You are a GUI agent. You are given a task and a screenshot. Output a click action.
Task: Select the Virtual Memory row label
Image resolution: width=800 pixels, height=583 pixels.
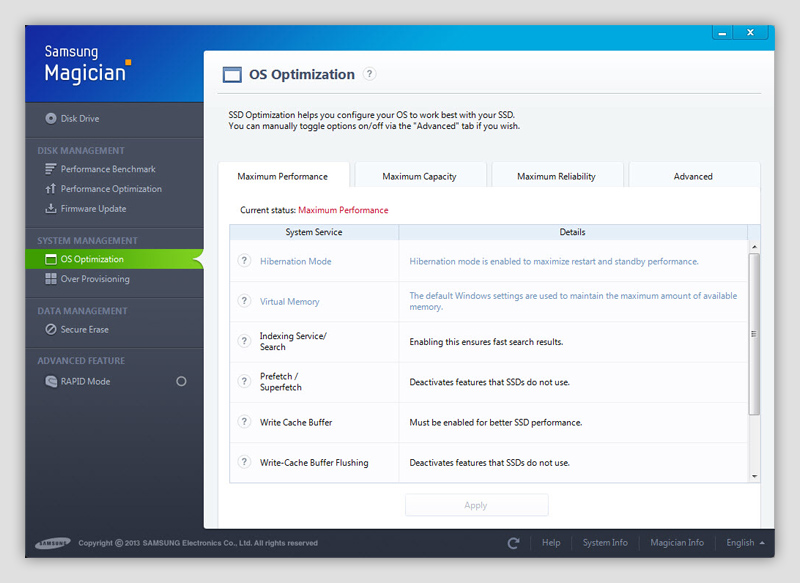pos(290,301)
